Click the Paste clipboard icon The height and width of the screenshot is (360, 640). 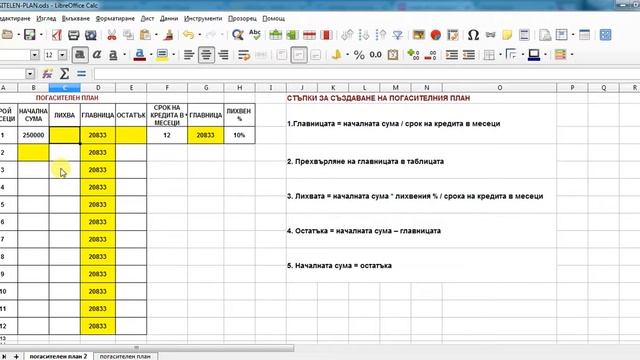point(145,35)
